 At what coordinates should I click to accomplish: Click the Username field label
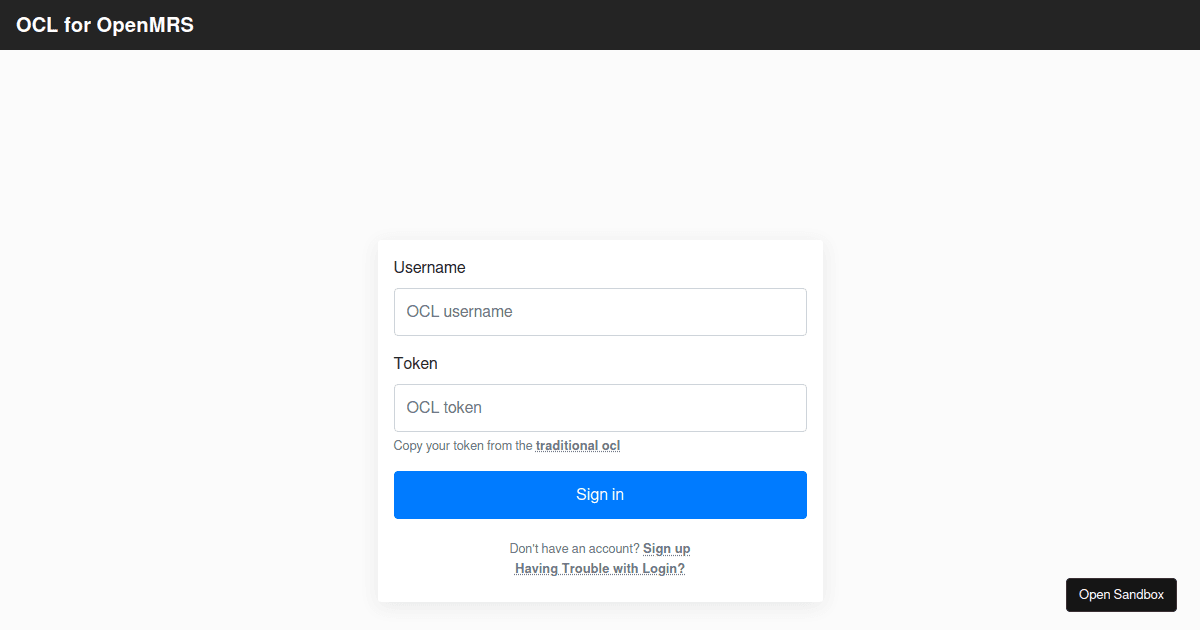429,268
